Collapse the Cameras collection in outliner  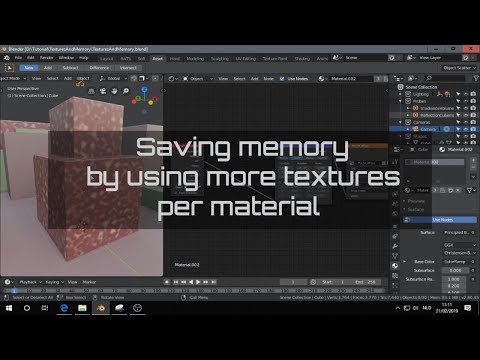(401, 122)
